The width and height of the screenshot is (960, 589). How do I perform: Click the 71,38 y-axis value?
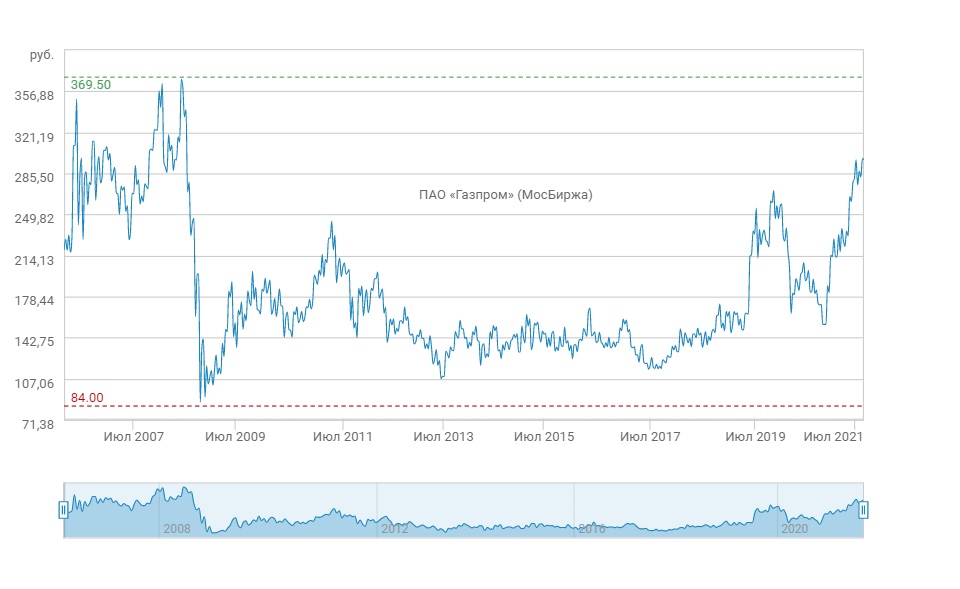[37, 425]
